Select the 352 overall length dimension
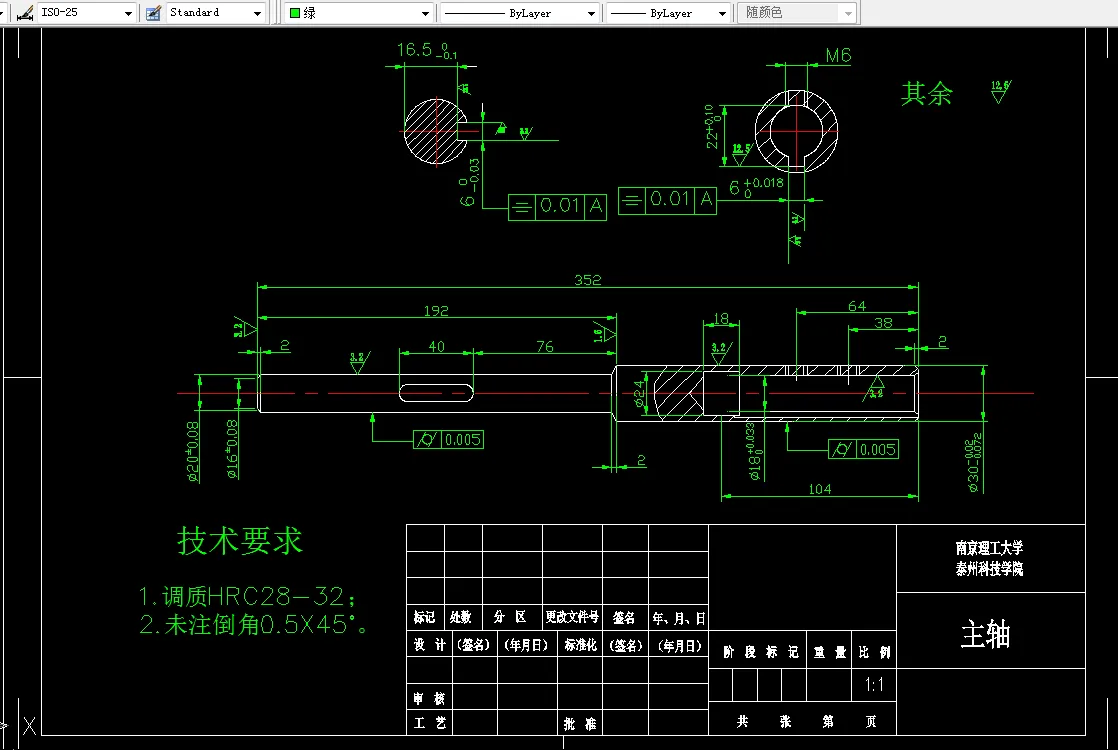Screen dimensions: 1118x750 click(588, 280)
